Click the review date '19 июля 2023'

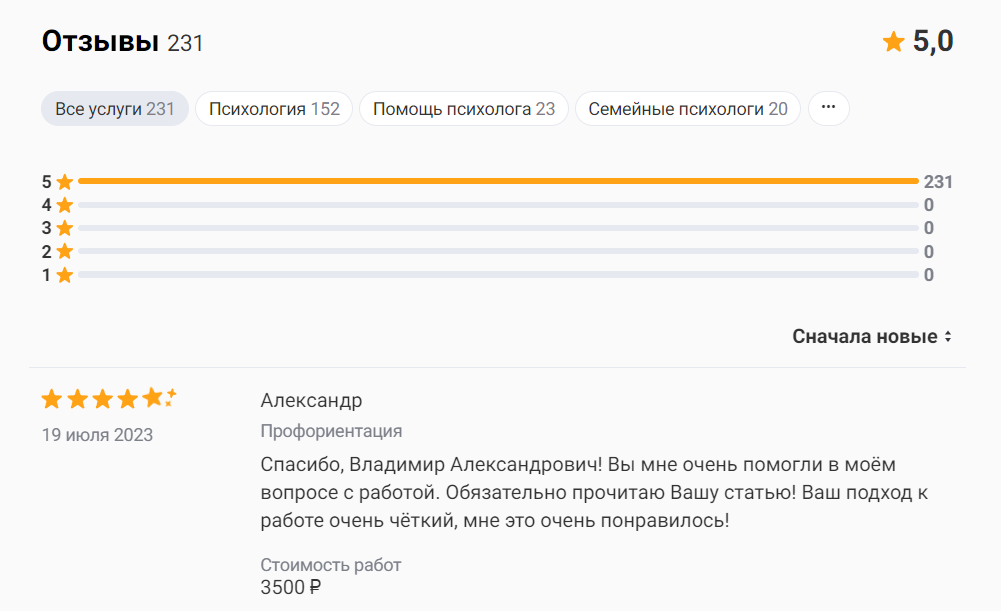[97, 435]
